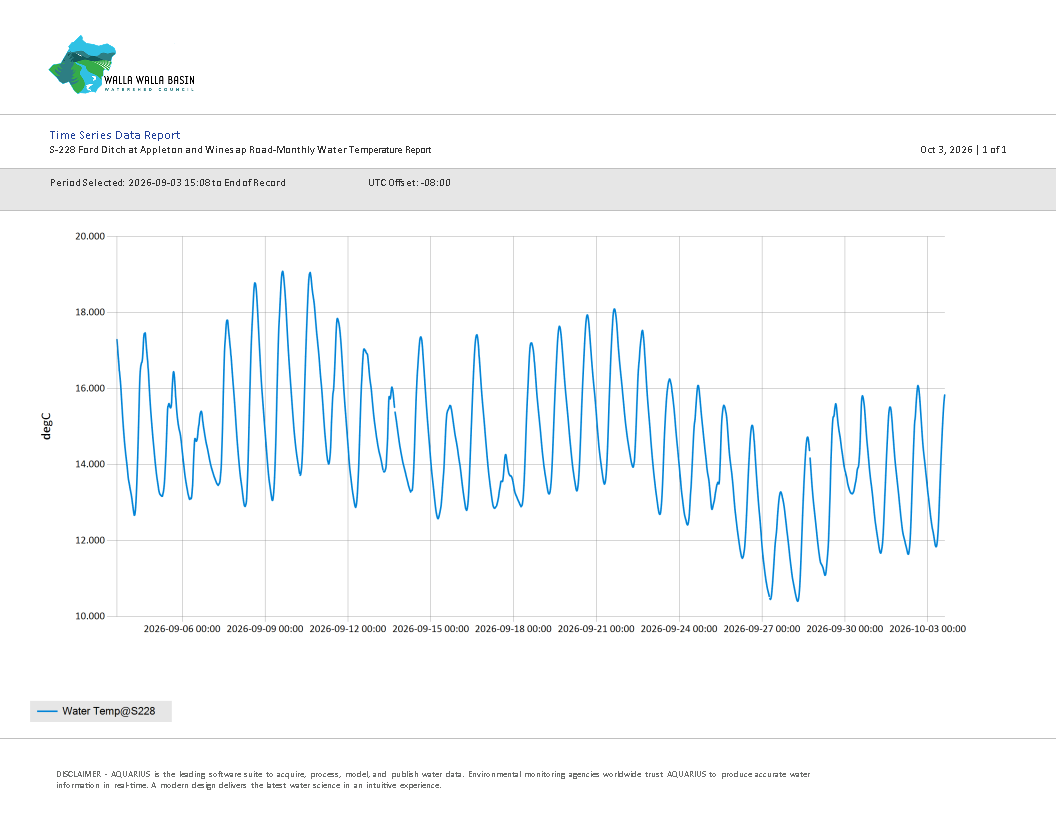This screenshot has width=1056, height=816.
Task: Click the Period Selected text
Action: coord(168,182)
